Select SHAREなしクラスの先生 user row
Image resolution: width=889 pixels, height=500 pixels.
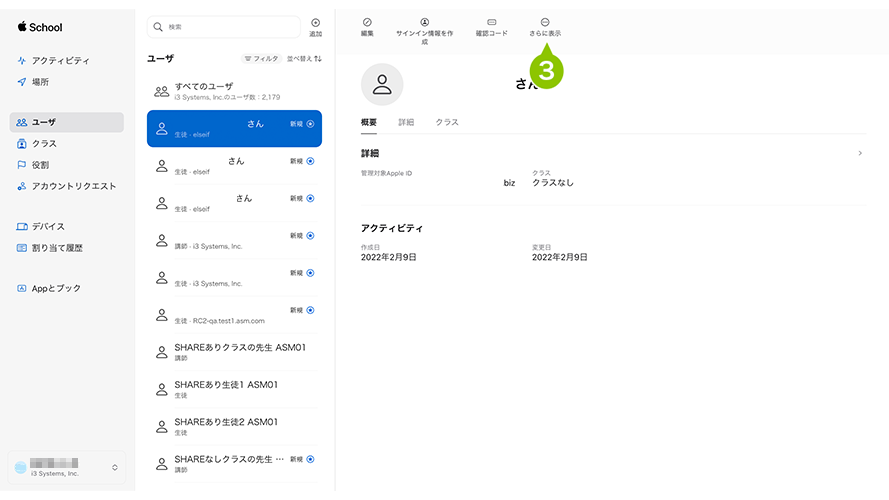click(234, 464)
